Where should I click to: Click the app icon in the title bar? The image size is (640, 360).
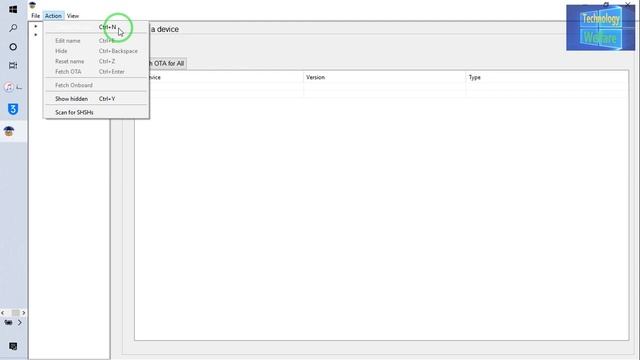(x=33, y=5)
